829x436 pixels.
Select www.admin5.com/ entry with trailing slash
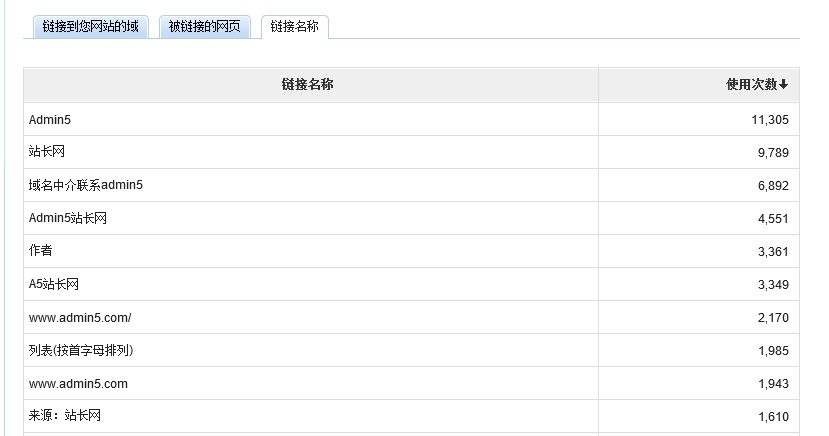point(80,318)
